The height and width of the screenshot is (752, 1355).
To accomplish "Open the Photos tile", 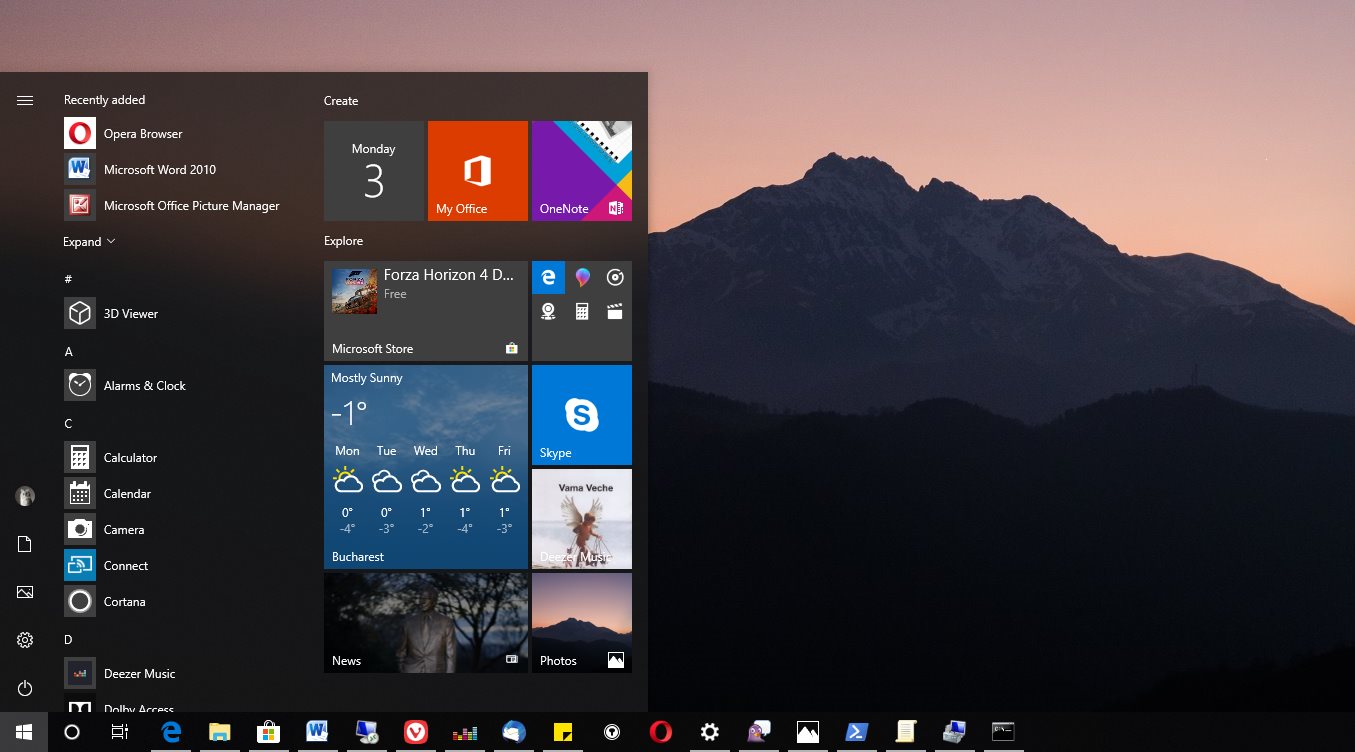I will (x=582, y=623).
